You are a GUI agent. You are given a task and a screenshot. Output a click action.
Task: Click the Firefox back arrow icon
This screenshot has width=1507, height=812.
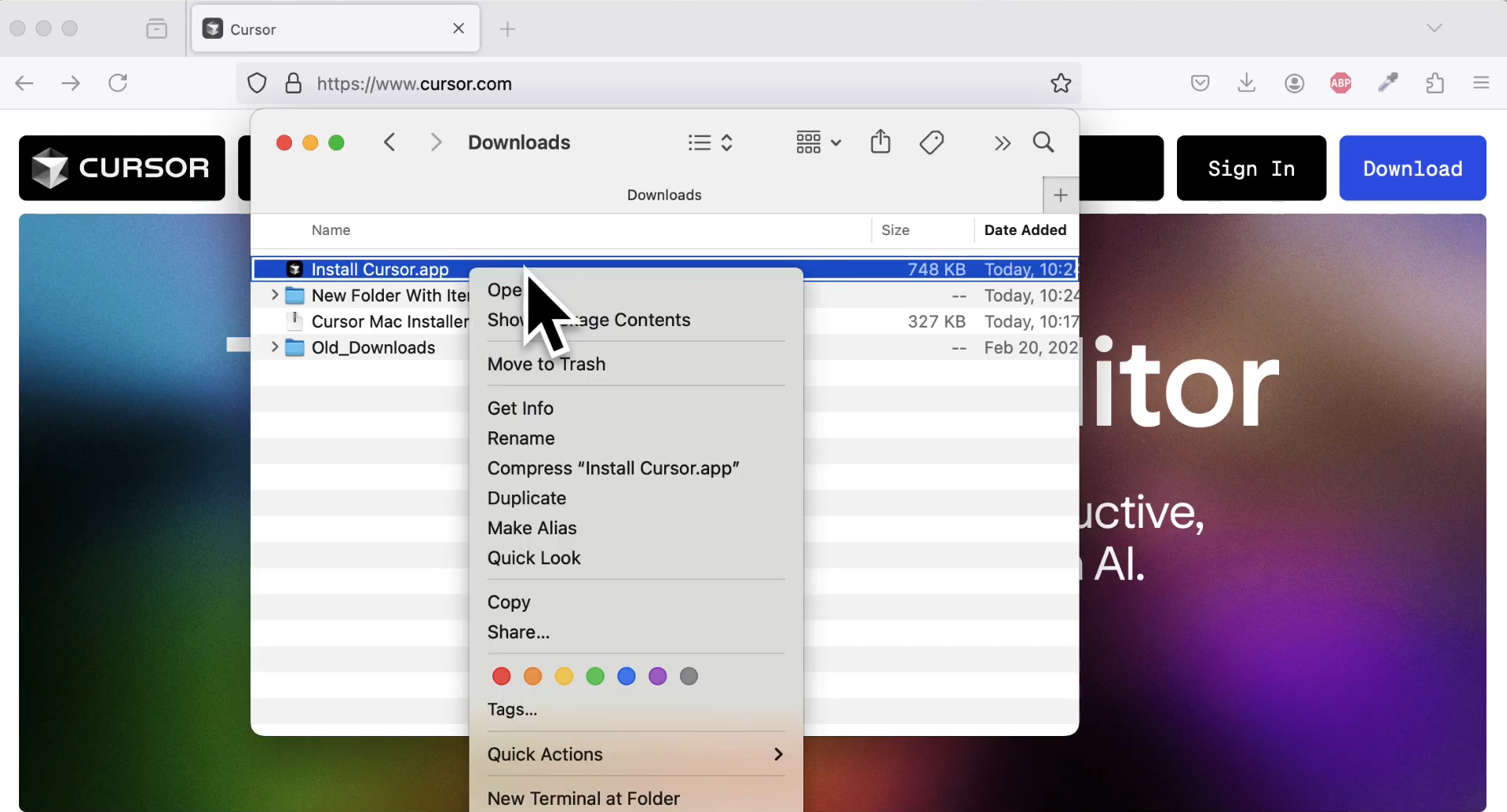click(25, 83)
